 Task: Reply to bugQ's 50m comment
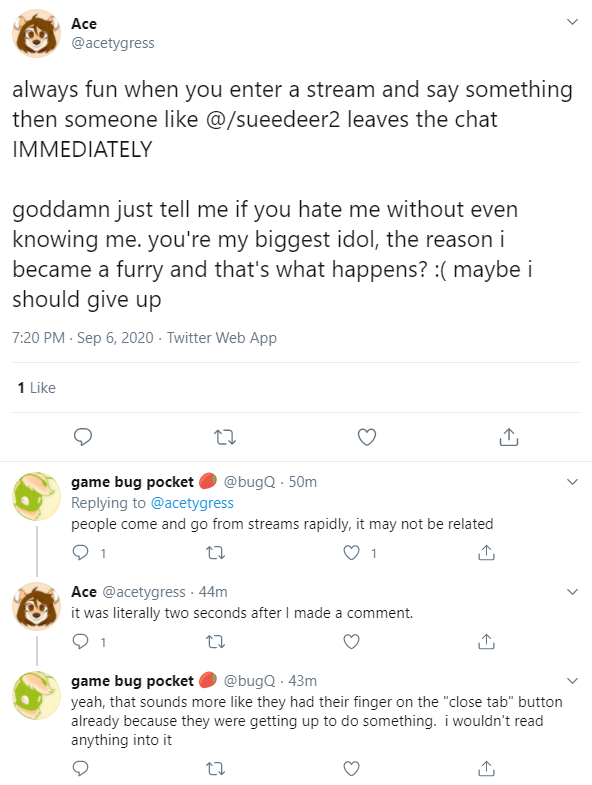tap(81, 553)
